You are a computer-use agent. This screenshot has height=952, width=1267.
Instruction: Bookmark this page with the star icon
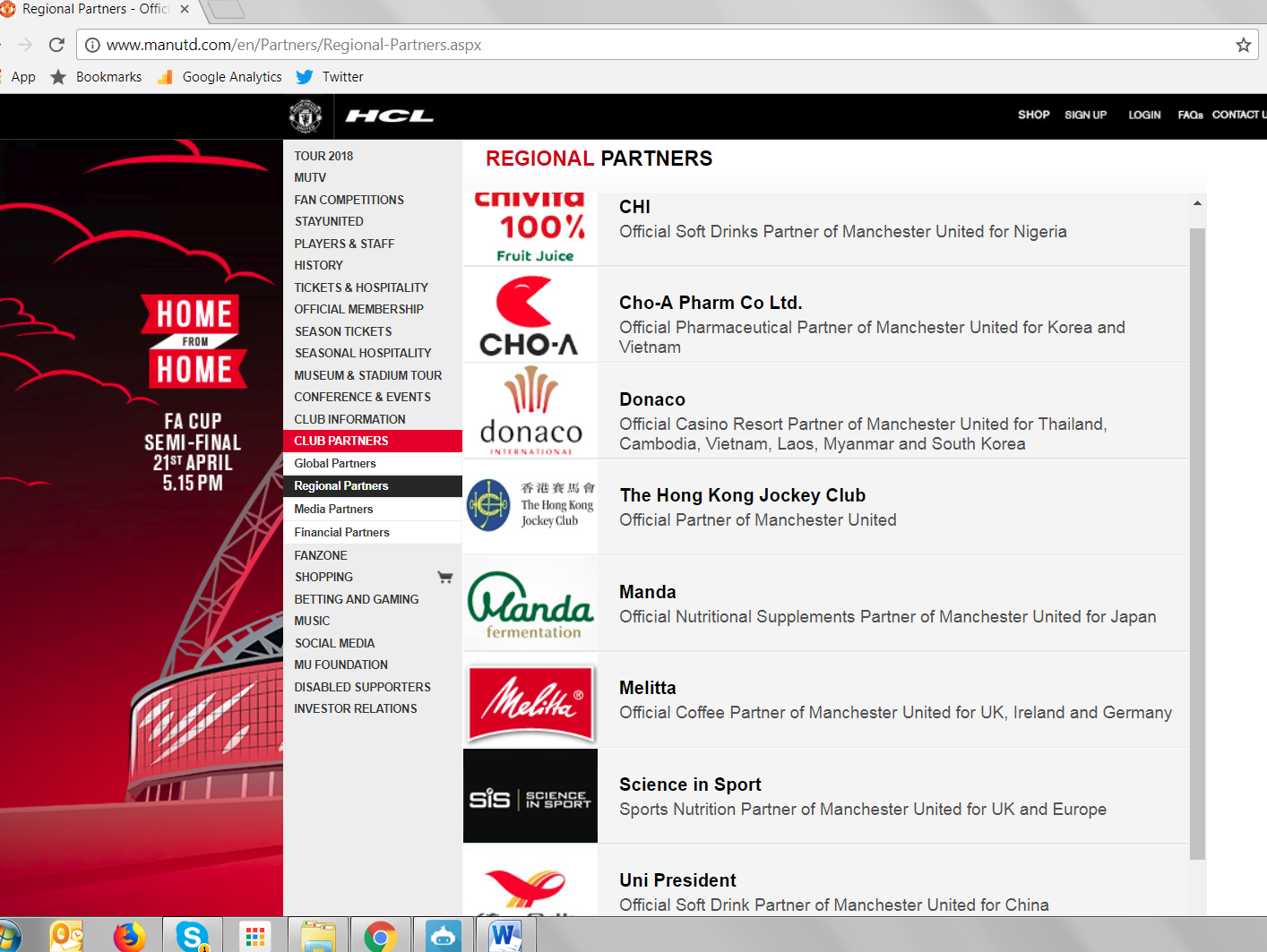coord(1243,45)
